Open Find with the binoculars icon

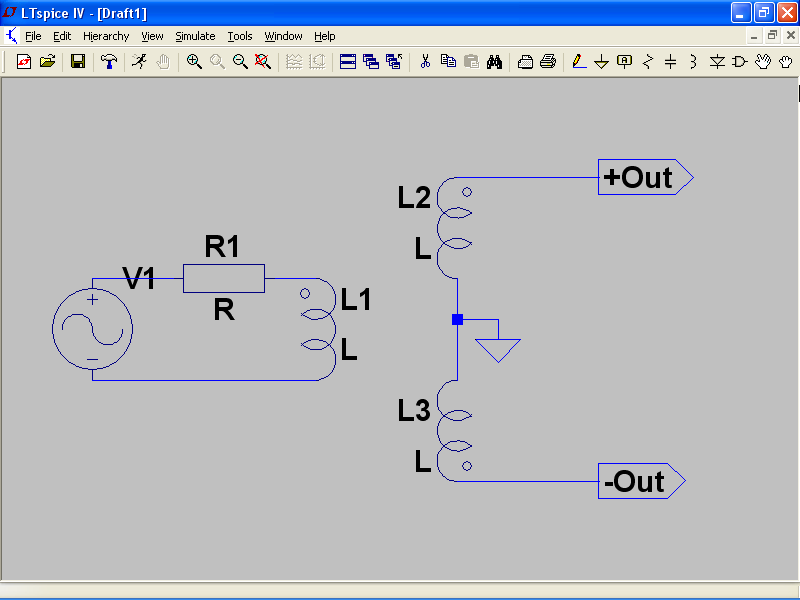(x=494, y=62)
